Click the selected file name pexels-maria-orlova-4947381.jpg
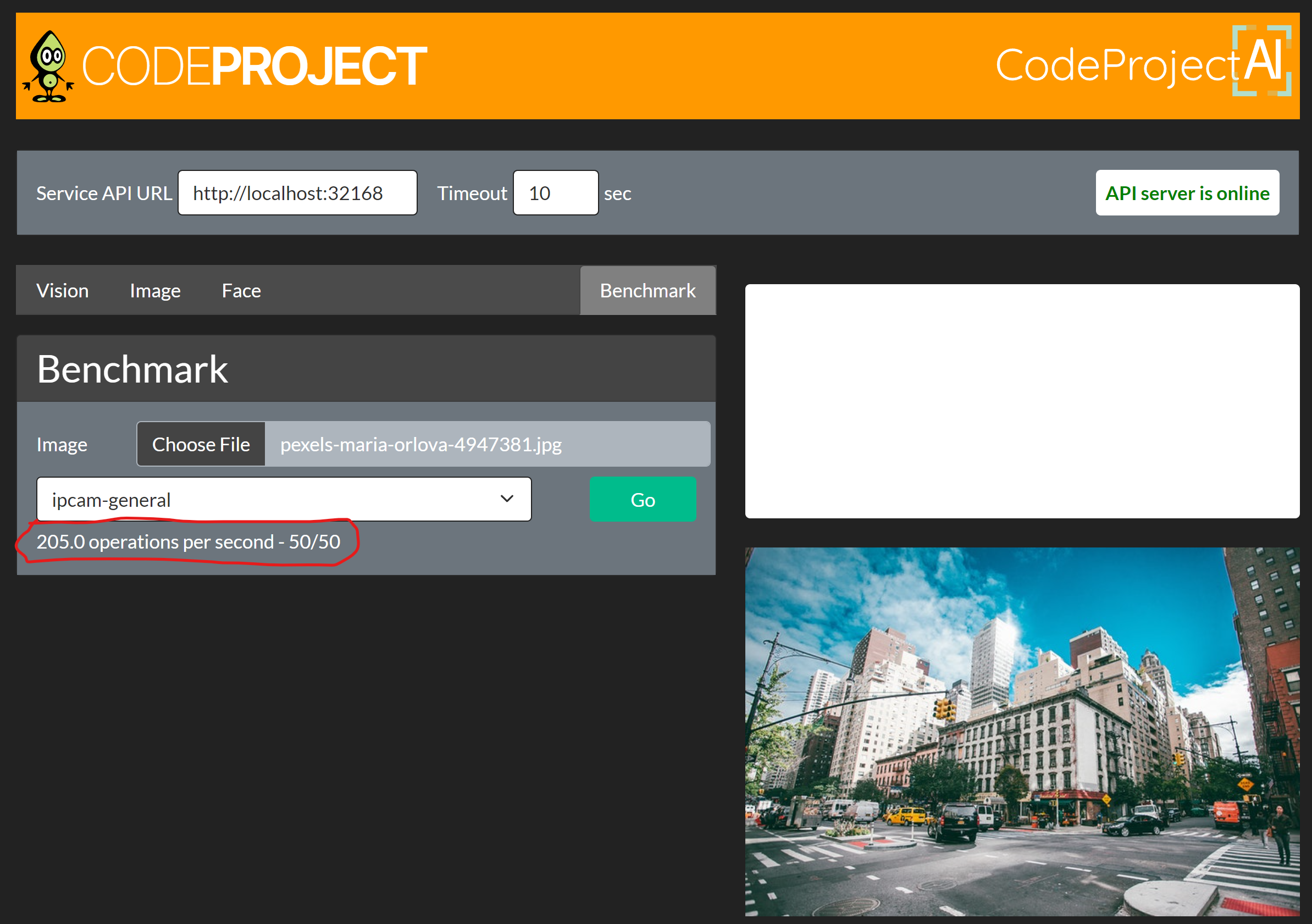This screenshot has height=924, width=1312. pos(421,444)
